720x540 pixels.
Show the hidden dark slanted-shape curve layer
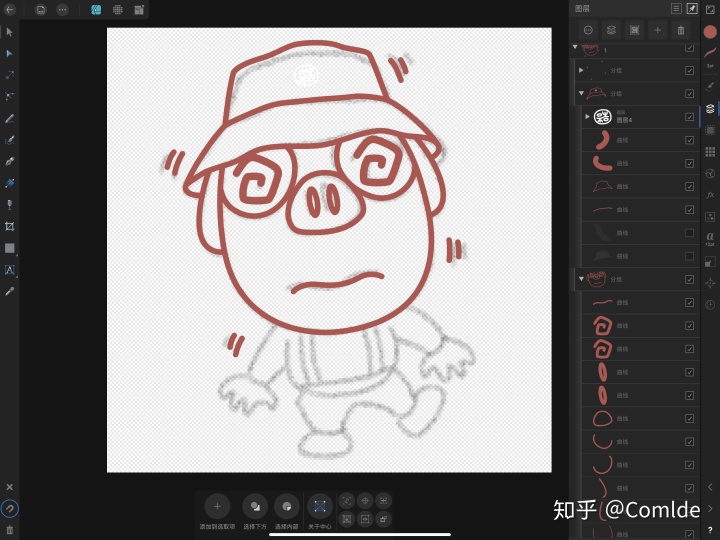click(689, 233)
